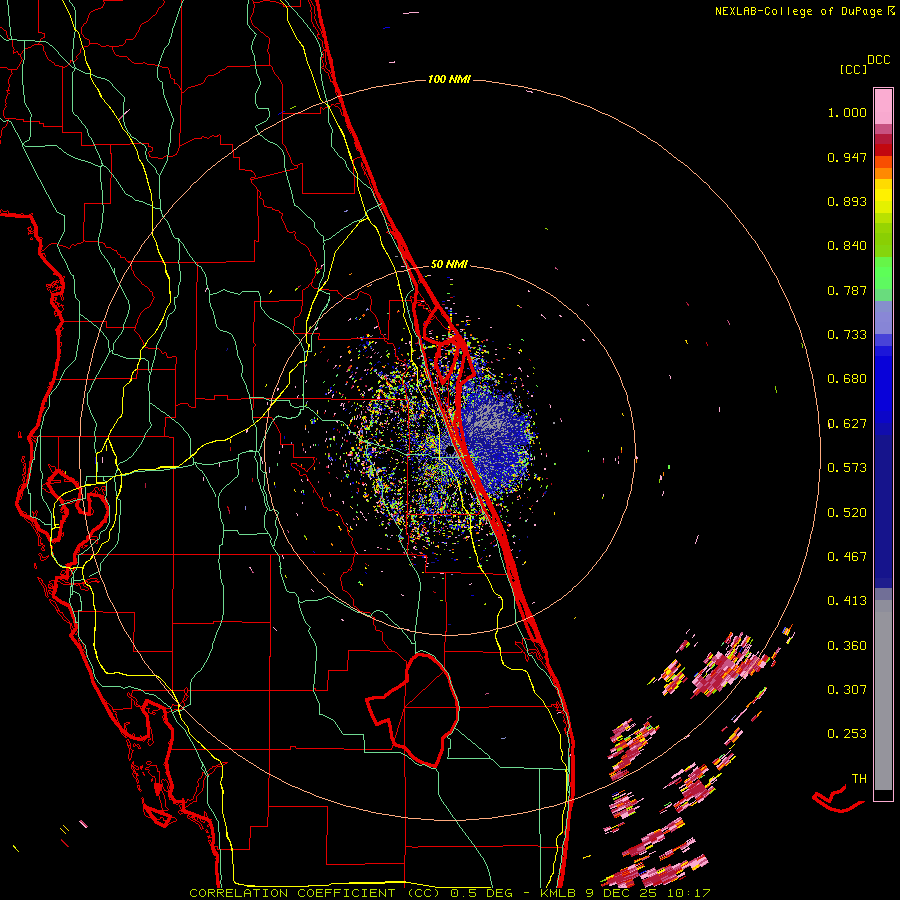Screen dimensions: 900x900
Task: Click the Lake Okeechobee red outline
Action: (x=413, y=710)
